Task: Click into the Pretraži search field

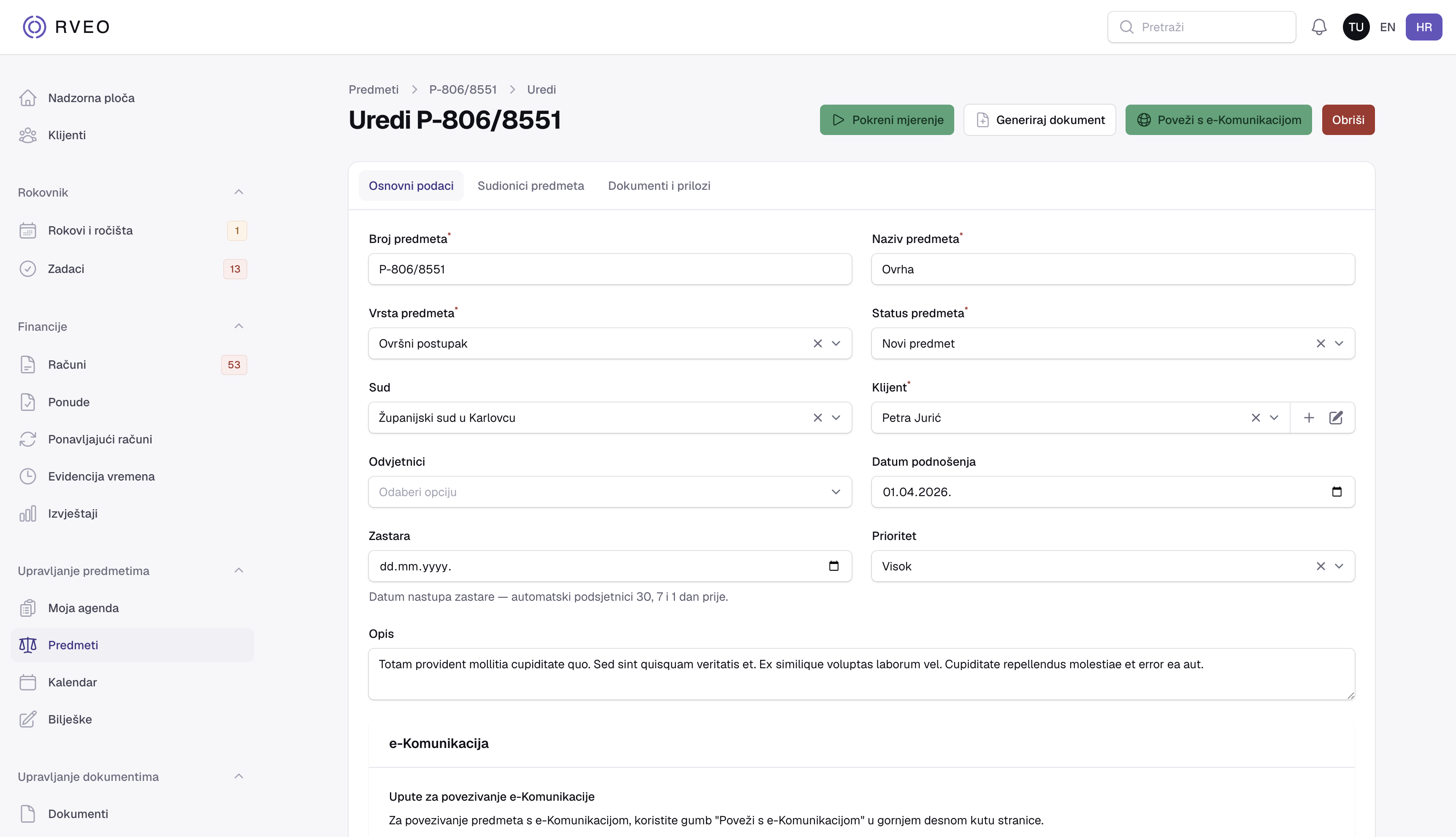Action: tap(1201, 27)
